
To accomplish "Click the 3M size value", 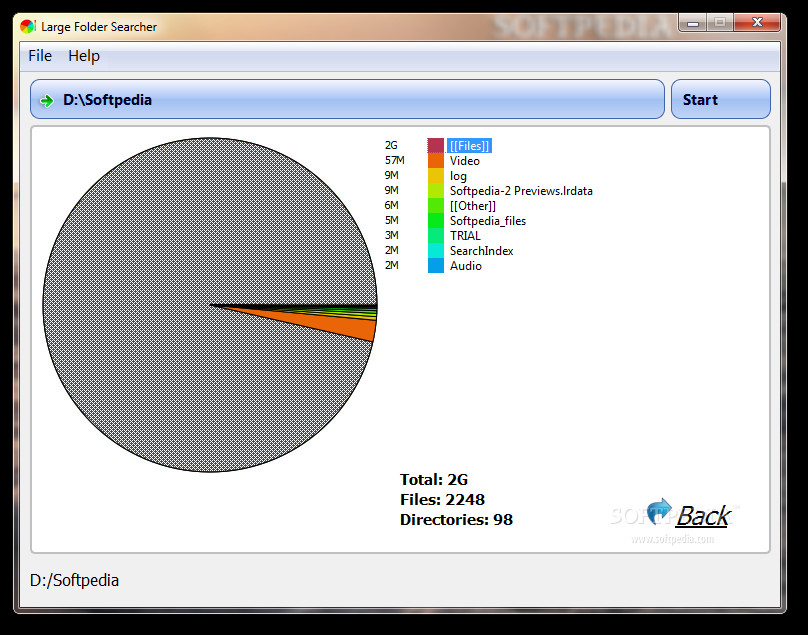I will coord(392,235).
